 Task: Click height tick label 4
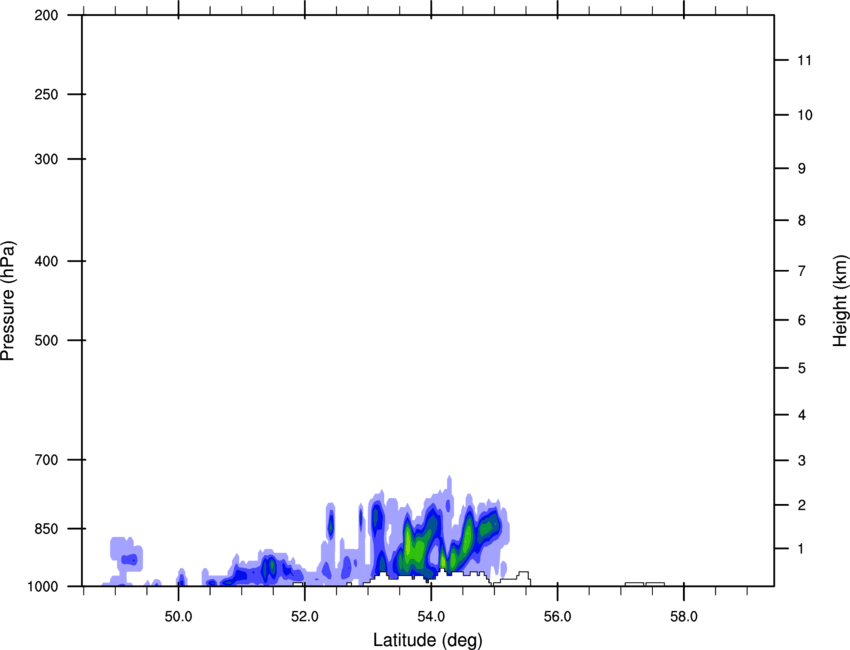(x=801, y=415)
